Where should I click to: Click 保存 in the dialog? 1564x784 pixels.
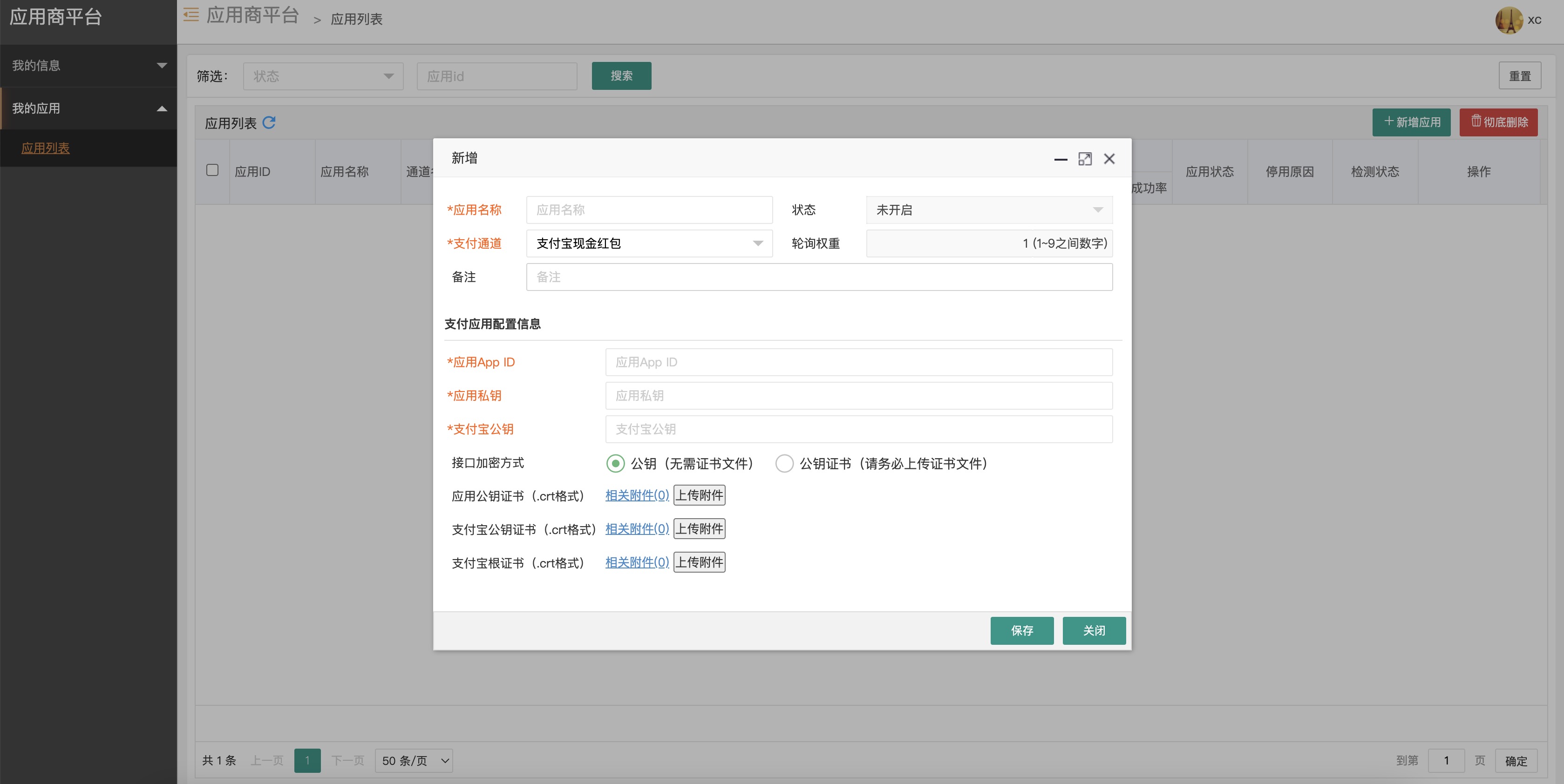[x=1021, y=630]
